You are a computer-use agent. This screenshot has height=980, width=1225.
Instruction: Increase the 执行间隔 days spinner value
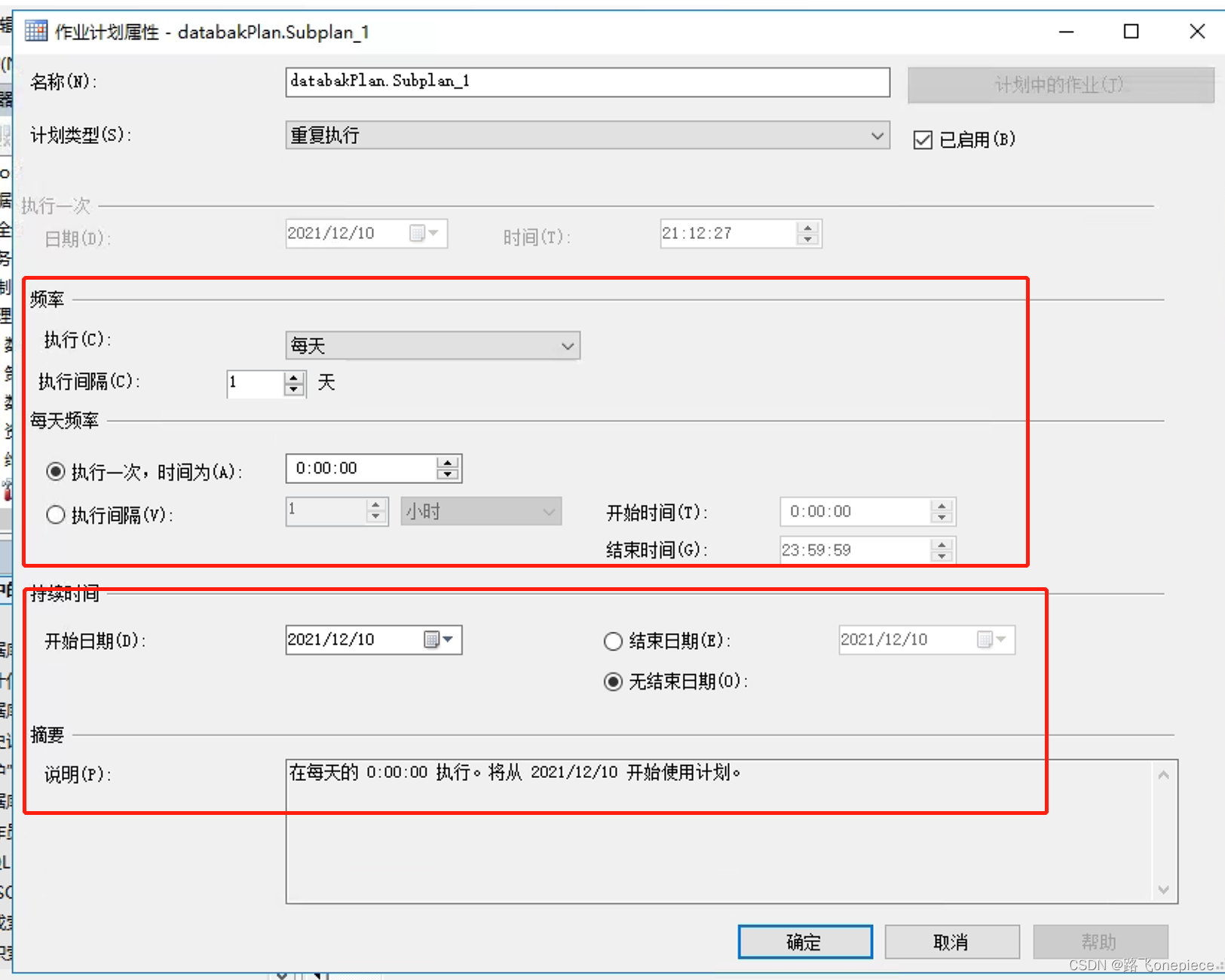coord(294,378)
